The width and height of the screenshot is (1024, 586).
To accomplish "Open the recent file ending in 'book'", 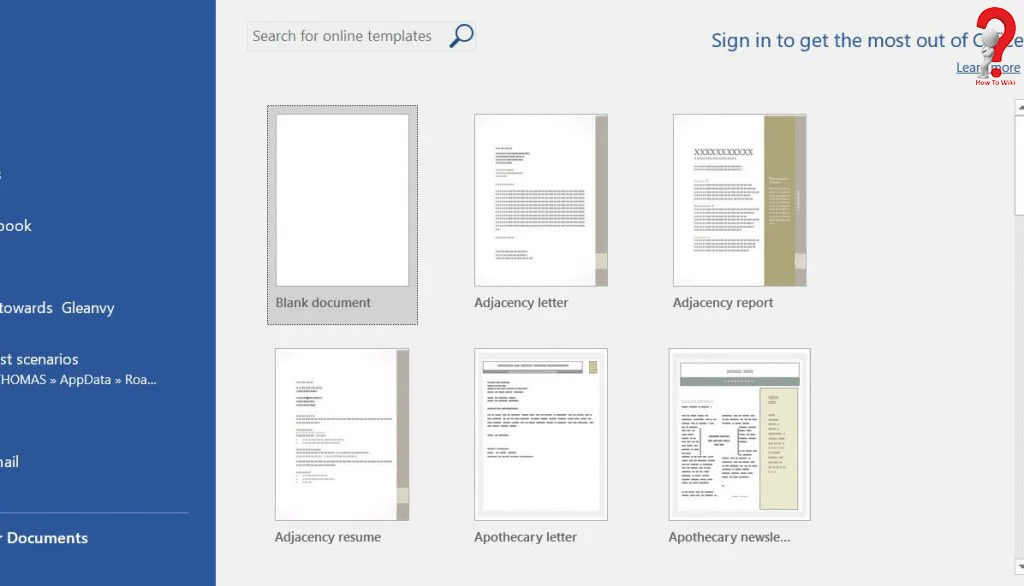I will tap(16, 226).
